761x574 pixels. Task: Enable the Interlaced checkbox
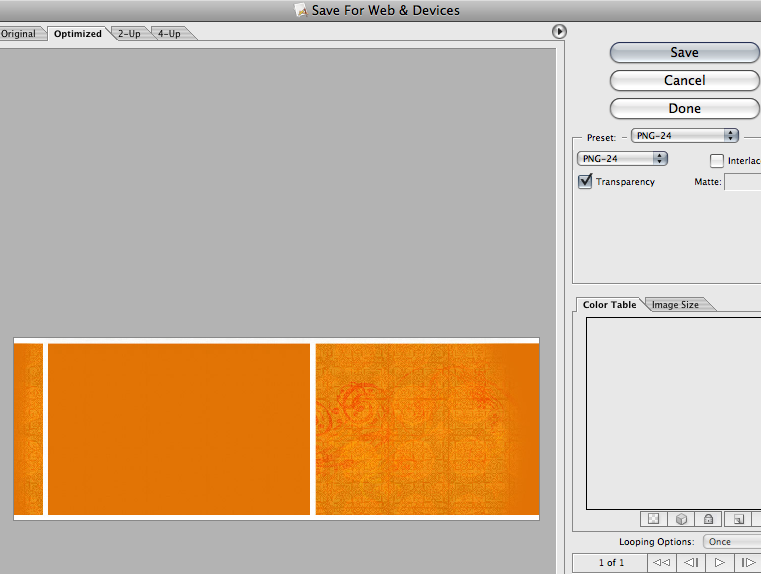click(716, 161)
